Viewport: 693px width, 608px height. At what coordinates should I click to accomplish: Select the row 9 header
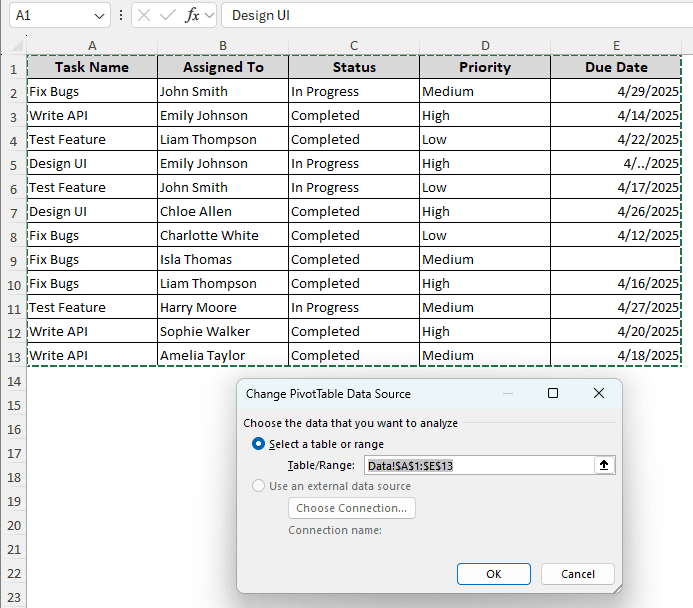(x=13, y=260)
